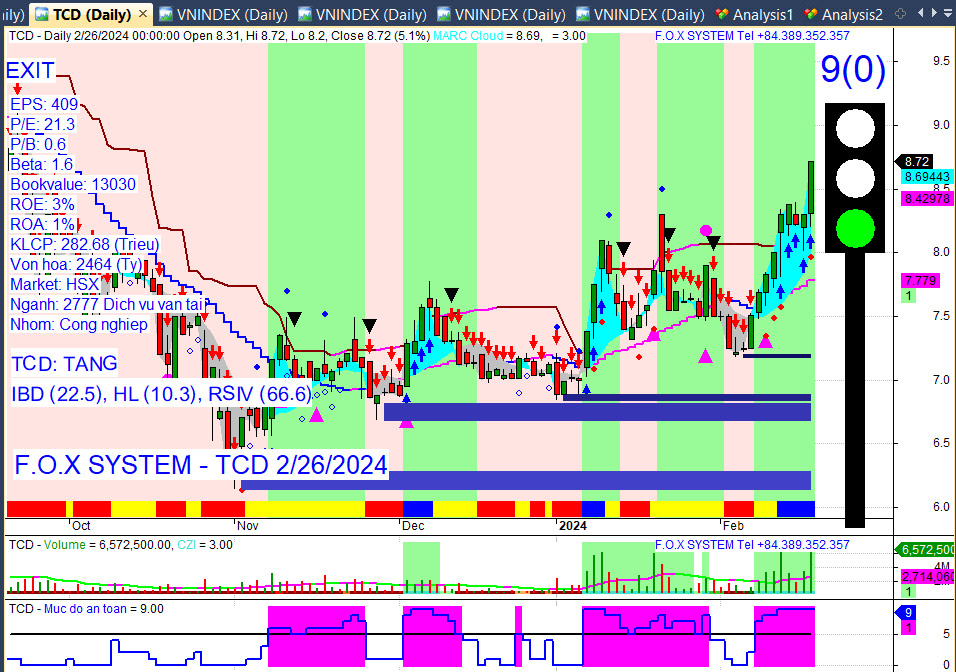Click the cyan 8.69443 price axis label
The height and width of the screenshot is (672, 956).
tap(927, 177)
